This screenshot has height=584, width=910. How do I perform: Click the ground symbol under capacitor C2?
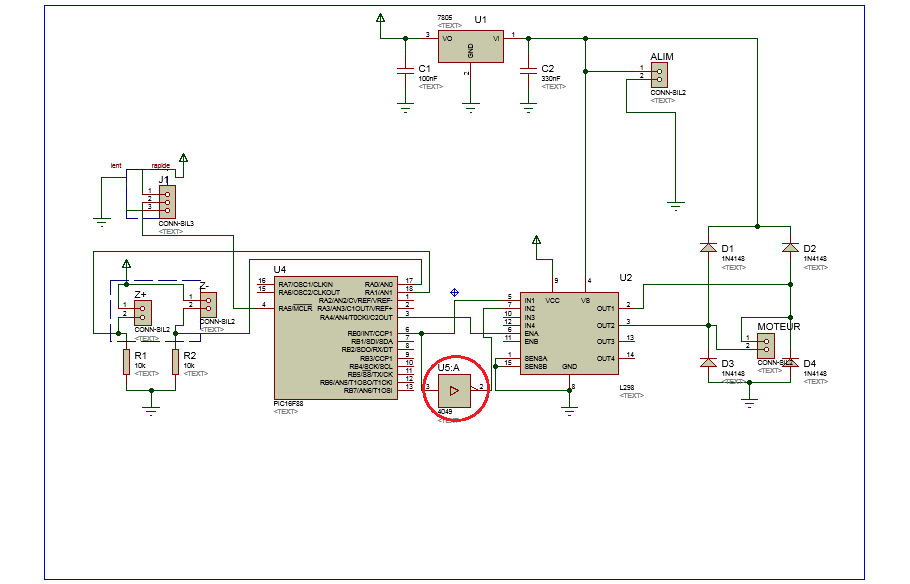pos(528,107)
